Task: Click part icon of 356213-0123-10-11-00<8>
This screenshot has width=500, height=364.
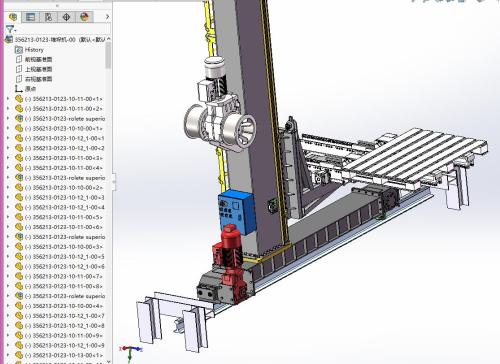Action: (x=19, y=286)
